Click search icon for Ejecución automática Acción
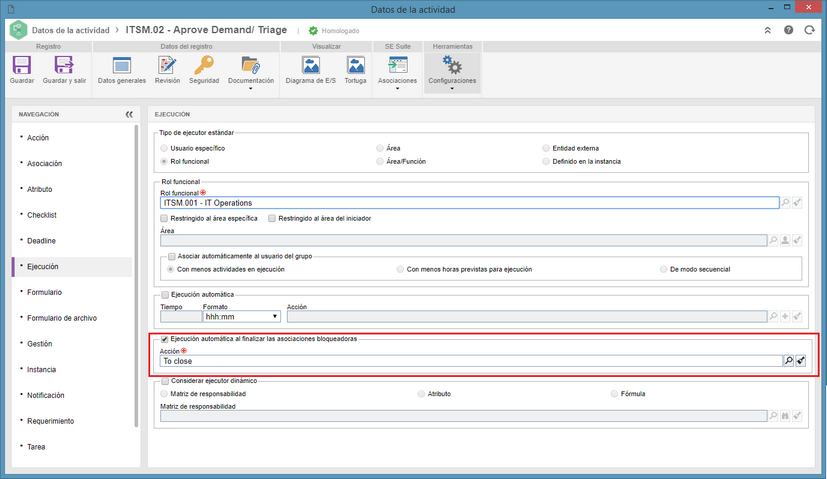The width and height of the screenshot is (827, 479). pyautogui.click(x=773, y=316)
